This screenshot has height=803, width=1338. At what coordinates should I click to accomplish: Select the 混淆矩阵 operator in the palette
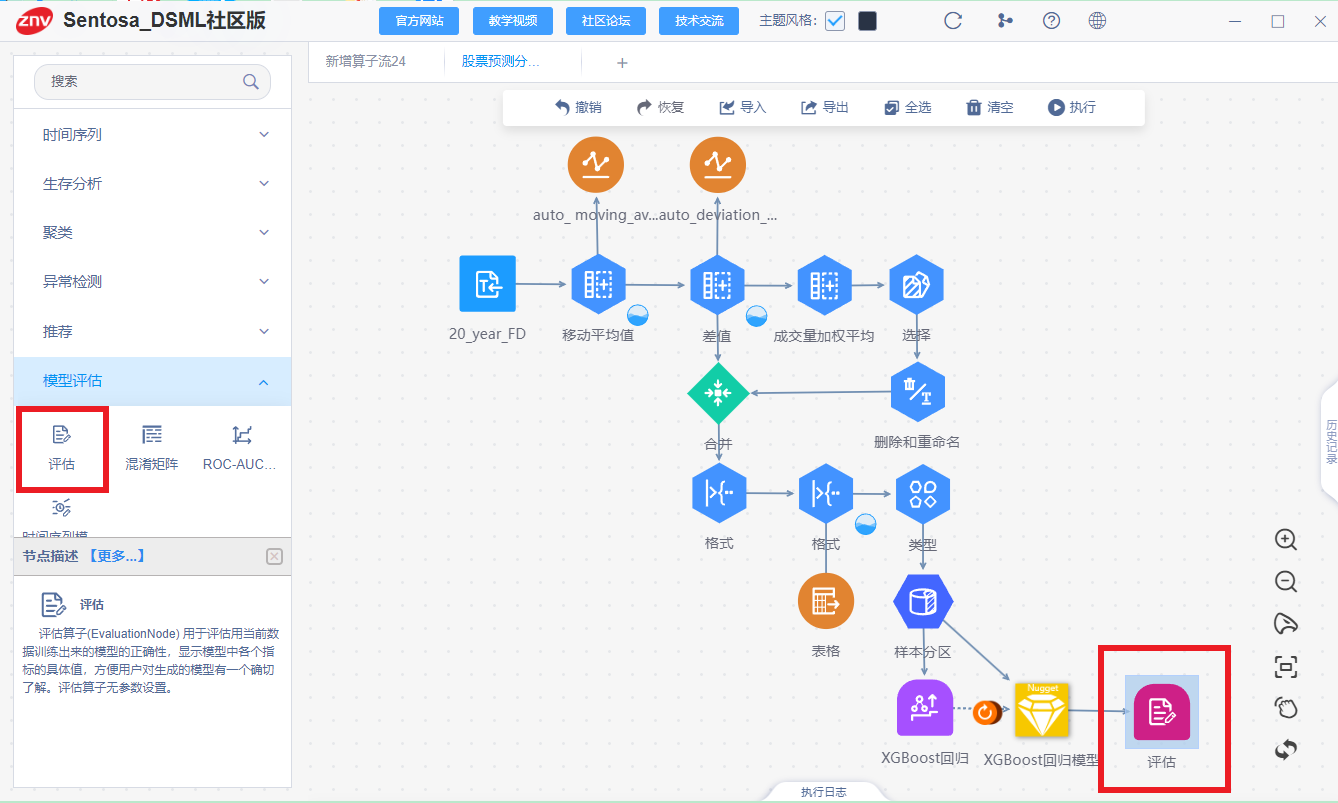[152, 447]
